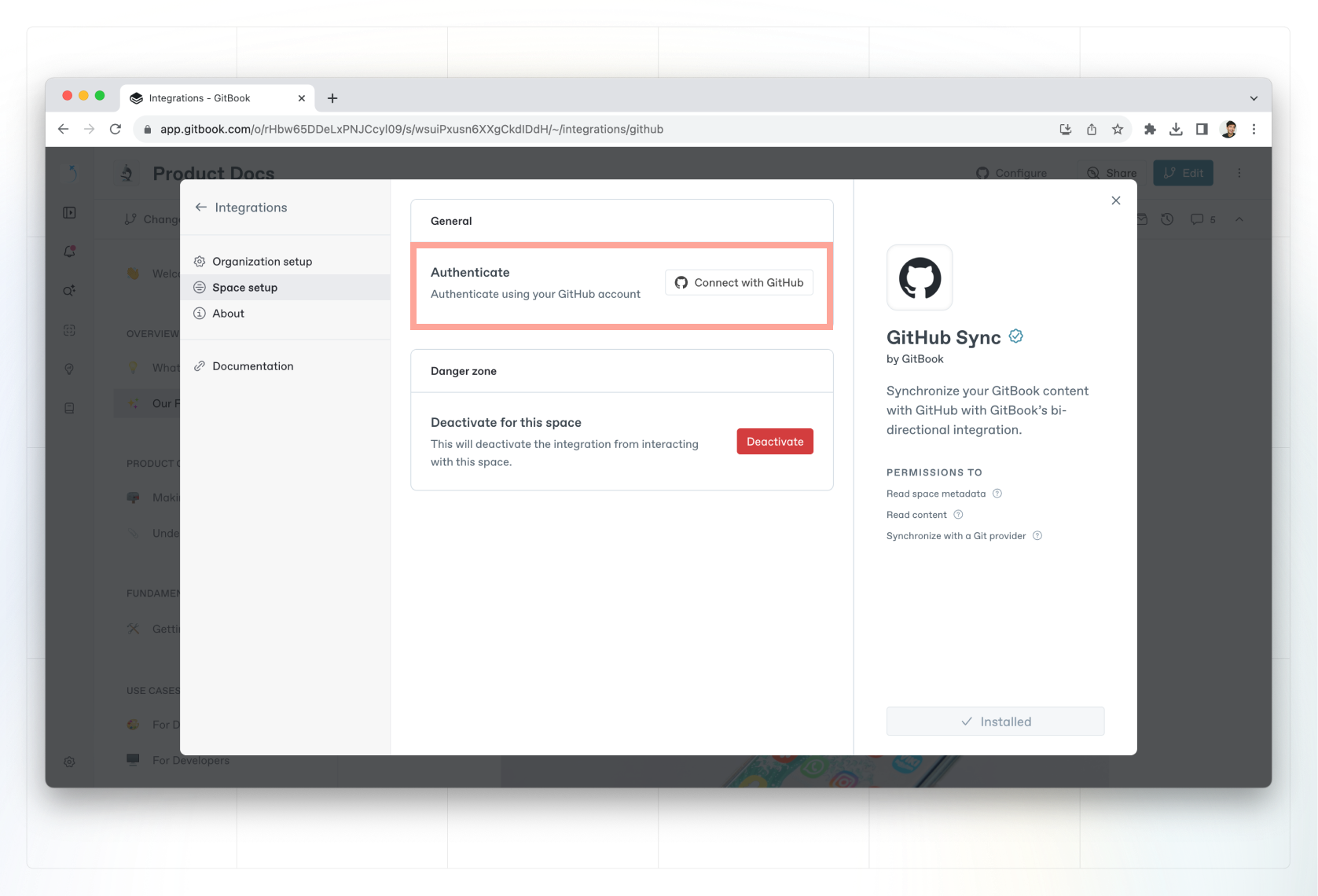Bookmark this page with the star icon
Image resolution: width=1318 pixels, height=896 pixels.
pos(1118,130)
